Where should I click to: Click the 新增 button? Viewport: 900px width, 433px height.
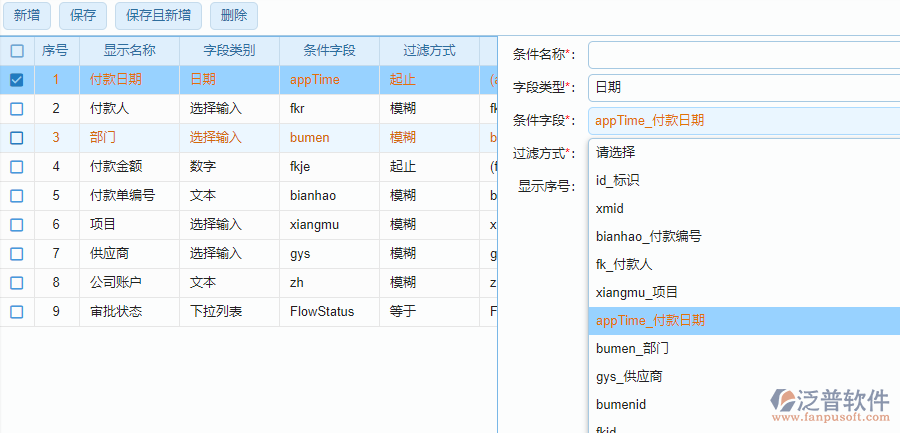click(x=27, y=16)
